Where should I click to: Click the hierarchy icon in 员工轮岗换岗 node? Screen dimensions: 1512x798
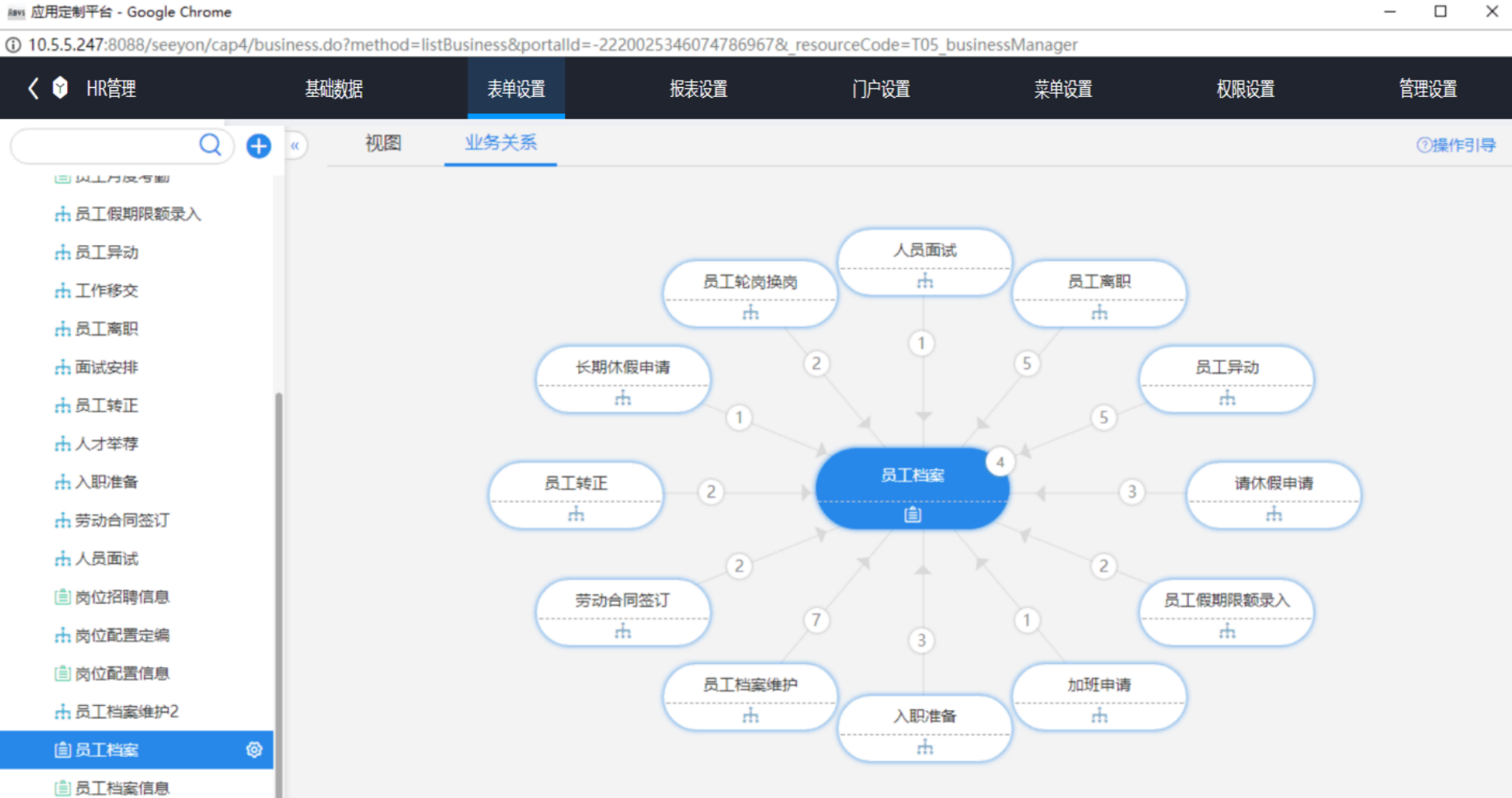click(751, 313)
